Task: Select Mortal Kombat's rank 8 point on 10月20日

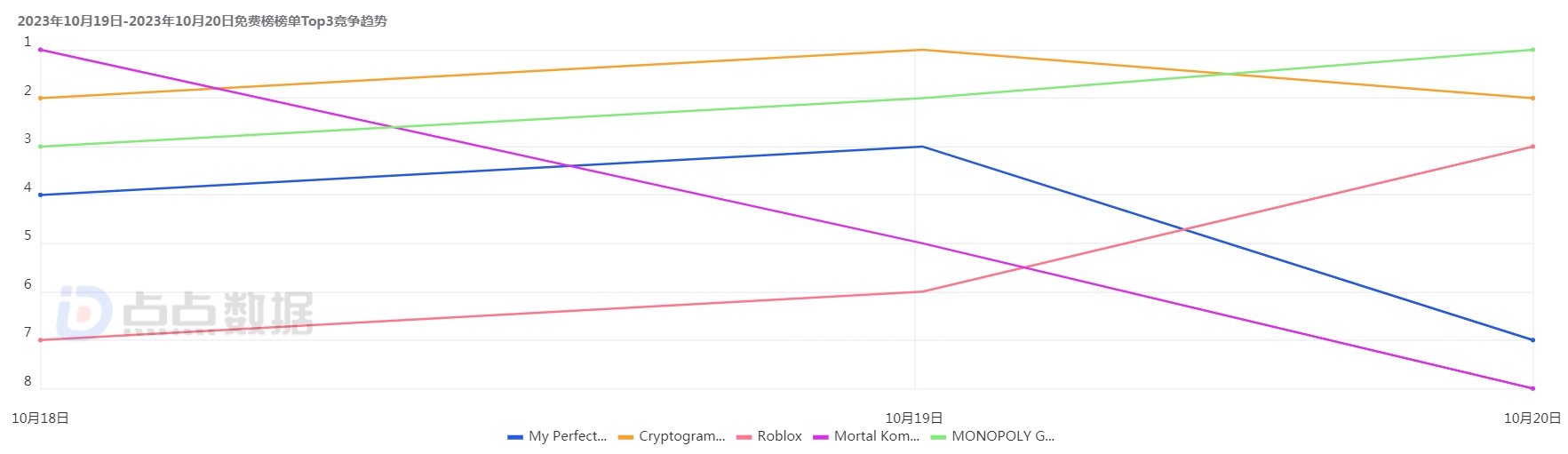Action: 1532,388
